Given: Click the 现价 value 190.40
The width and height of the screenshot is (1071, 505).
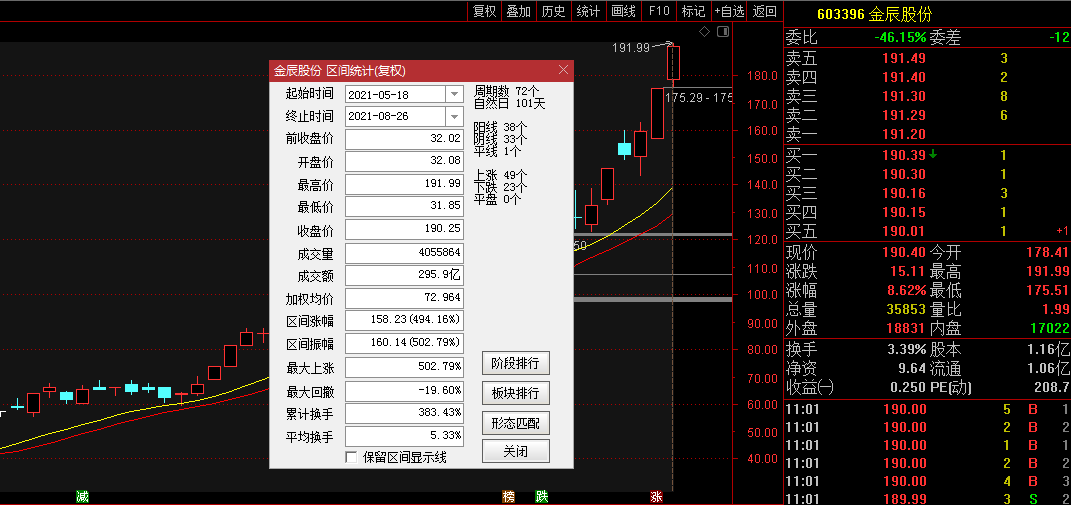Looking at the screenshot, I should [x=904, y=253].
